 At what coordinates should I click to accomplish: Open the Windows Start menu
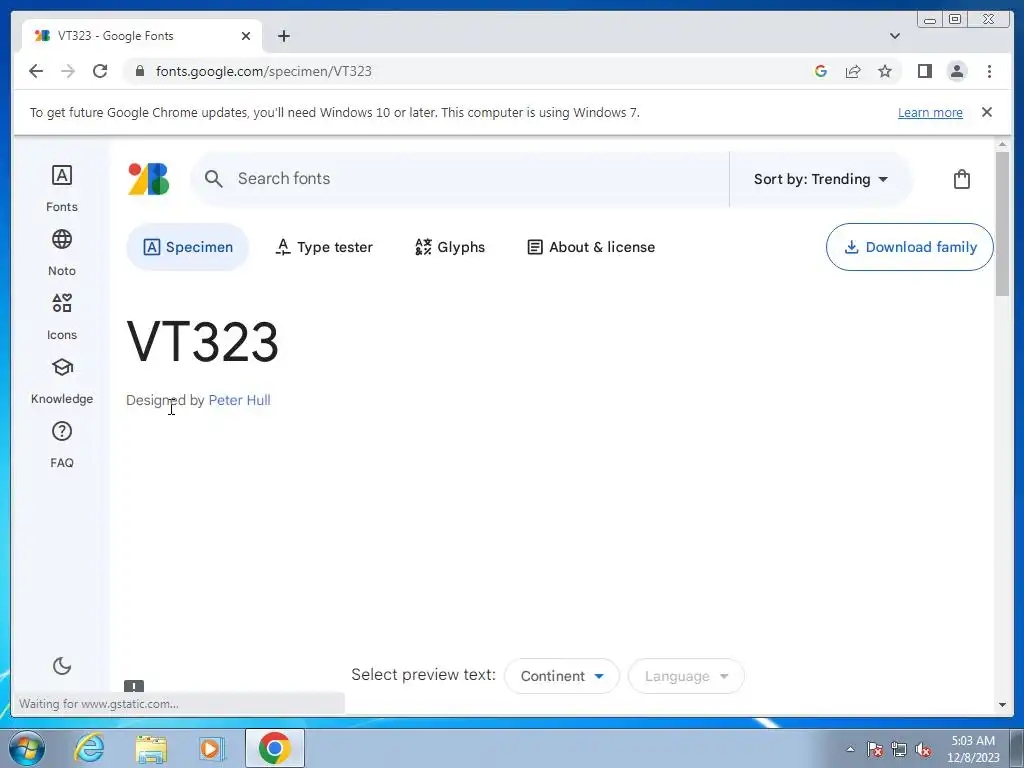tap(27, 748)
